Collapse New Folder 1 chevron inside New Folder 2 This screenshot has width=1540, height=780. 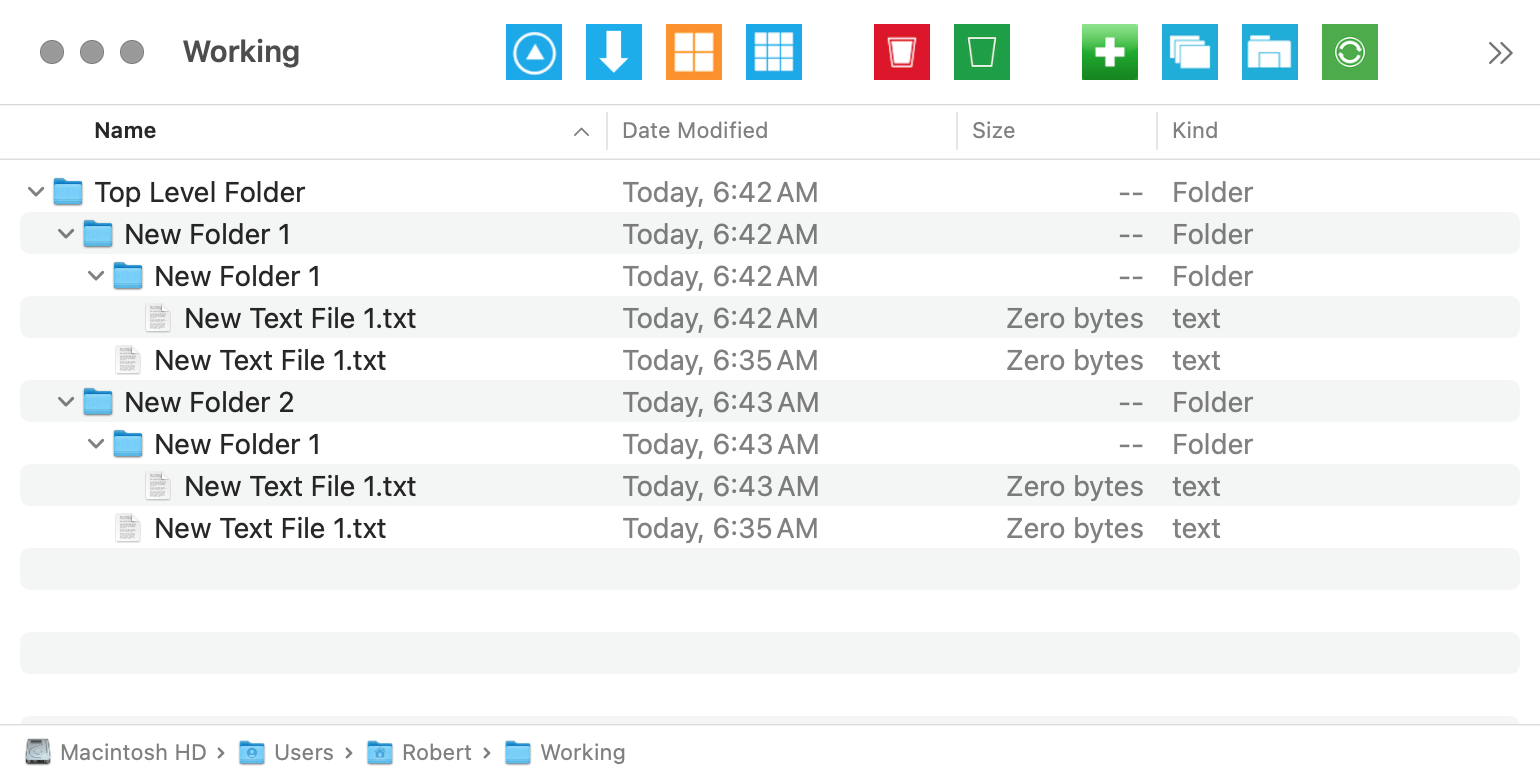96,444
